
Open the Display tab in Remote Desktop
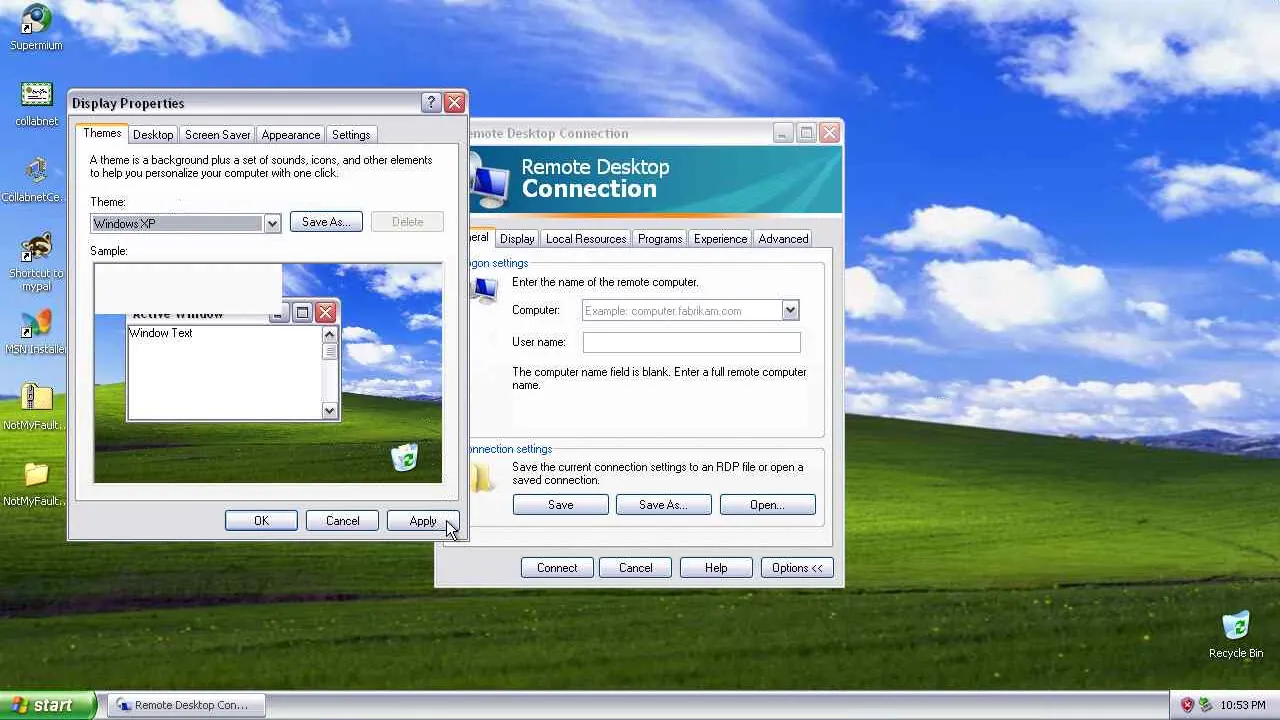517,239
